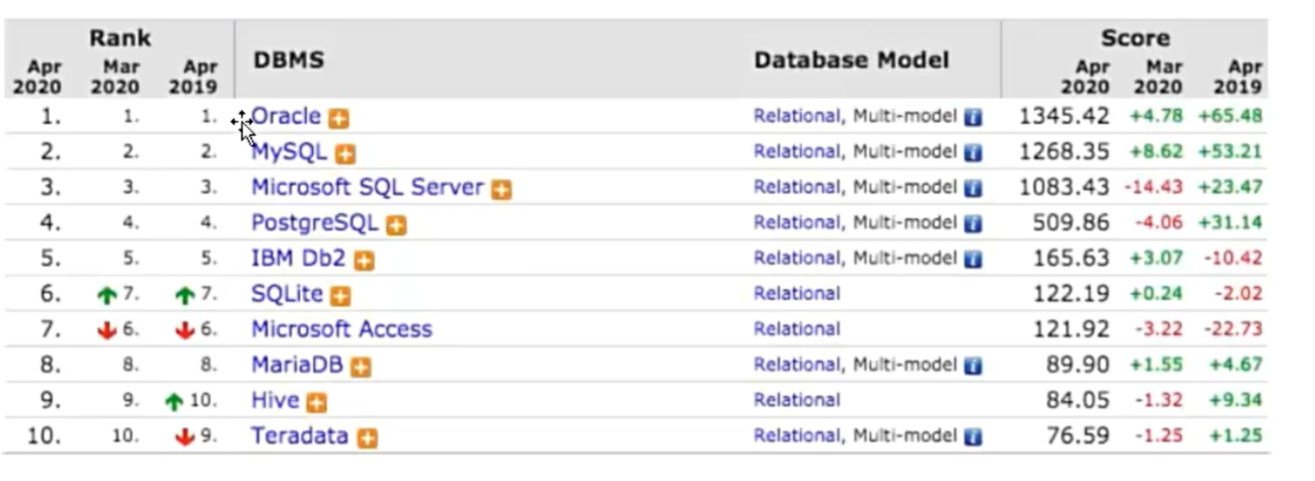Click the Relational link in MySQL's row

point(797,152)
